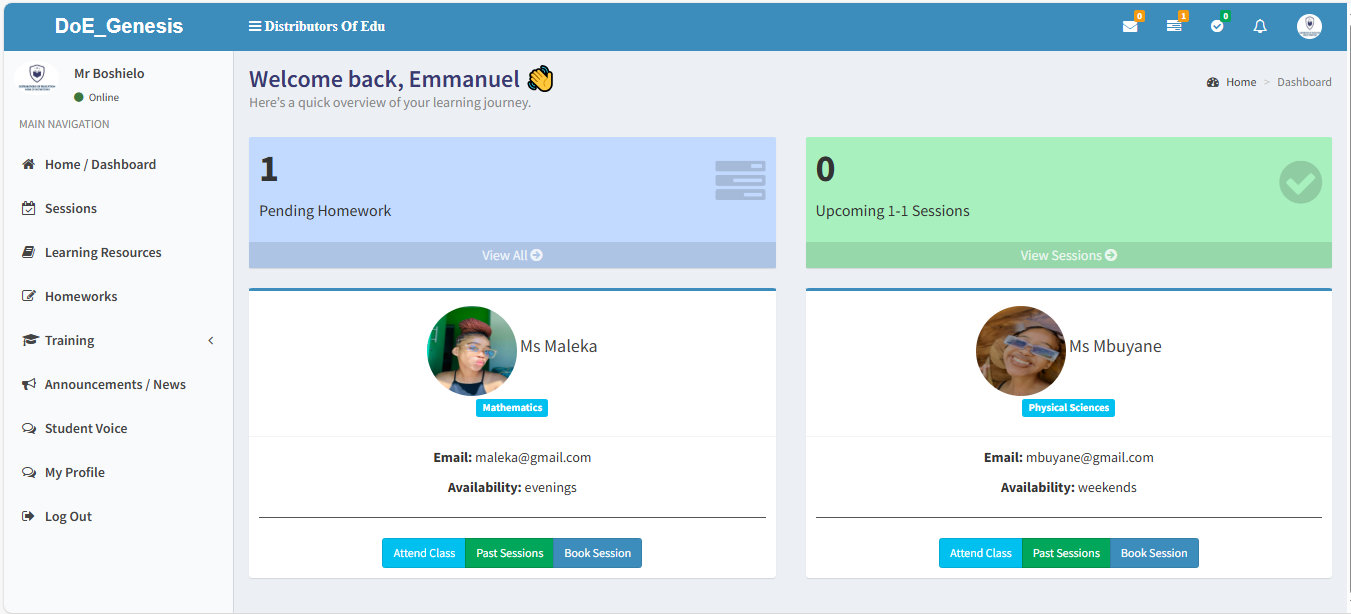Click Book Session for Ms Mbuyane
Screen dimensions: 1351x614
click(x=1154, y=553)
